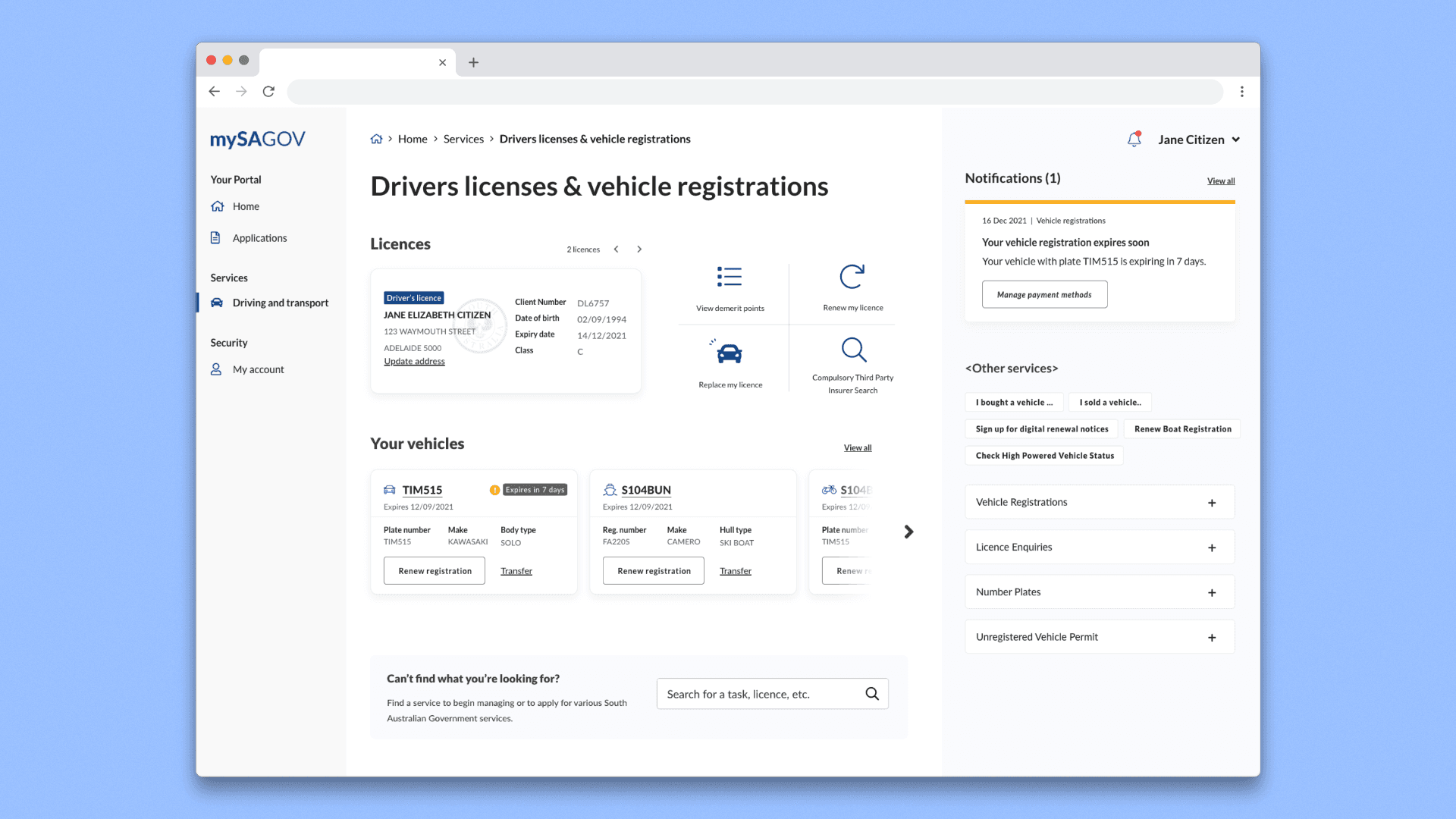Click the Compulsory Third Party Insurer Search magnifier
This screenshot has width=1456, height=819.
point(853,350)
